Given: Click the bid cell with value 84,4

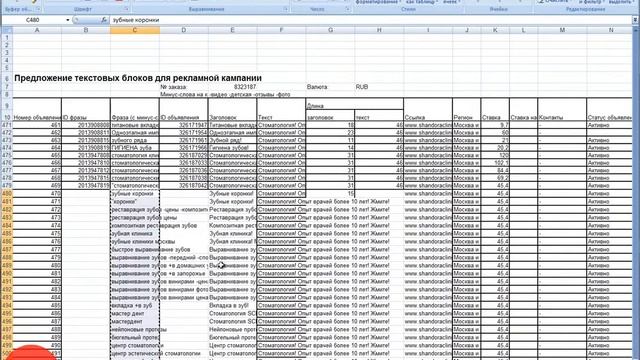Looking at the screenshot, I should tap(495, 170).
